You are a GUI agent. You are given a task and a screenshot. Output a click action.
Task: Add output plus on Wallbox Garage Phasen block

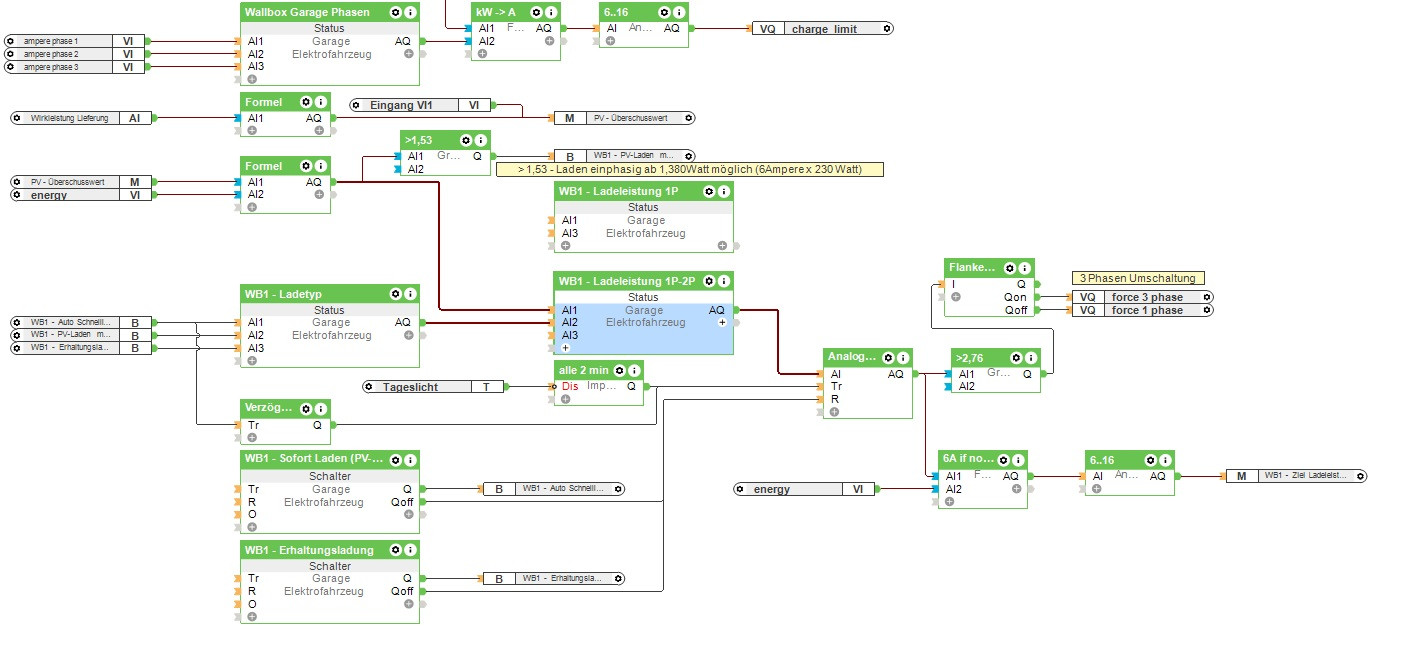[409, 54]
